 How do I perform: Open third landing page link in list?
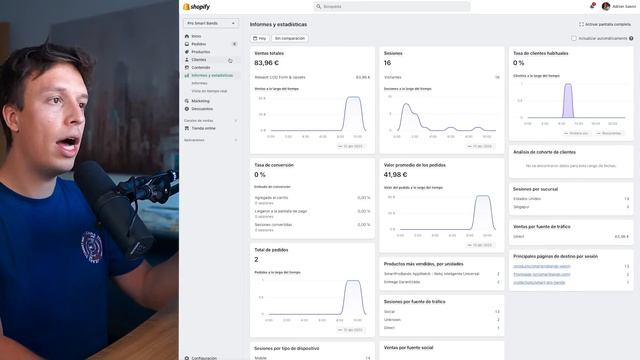coord(539,282)
